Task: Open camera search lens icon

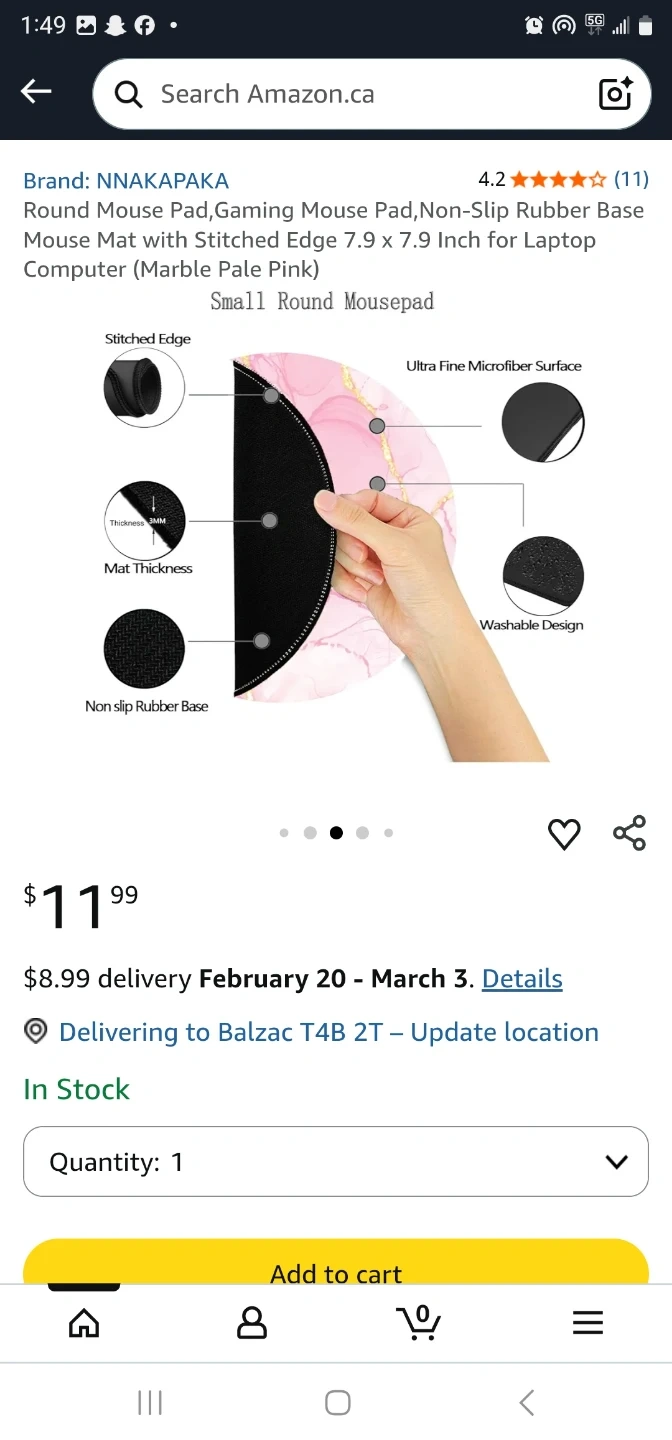Action: click(x=616, y=93)
